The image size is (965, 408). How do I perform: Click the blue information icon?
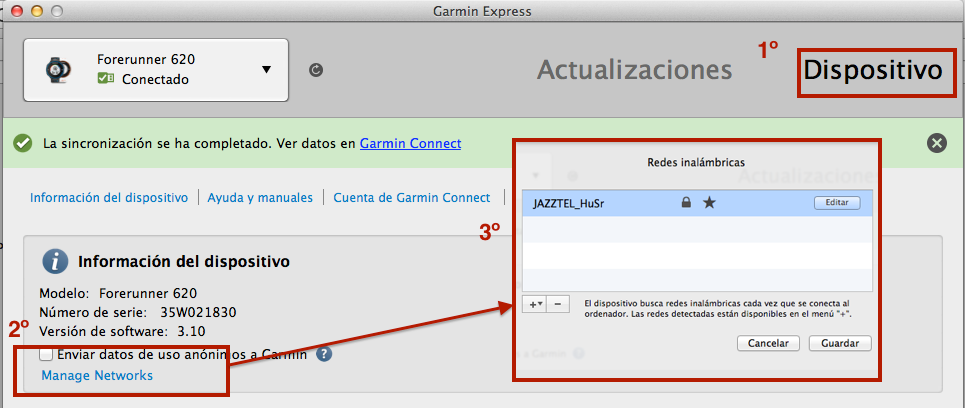[55, 262]
